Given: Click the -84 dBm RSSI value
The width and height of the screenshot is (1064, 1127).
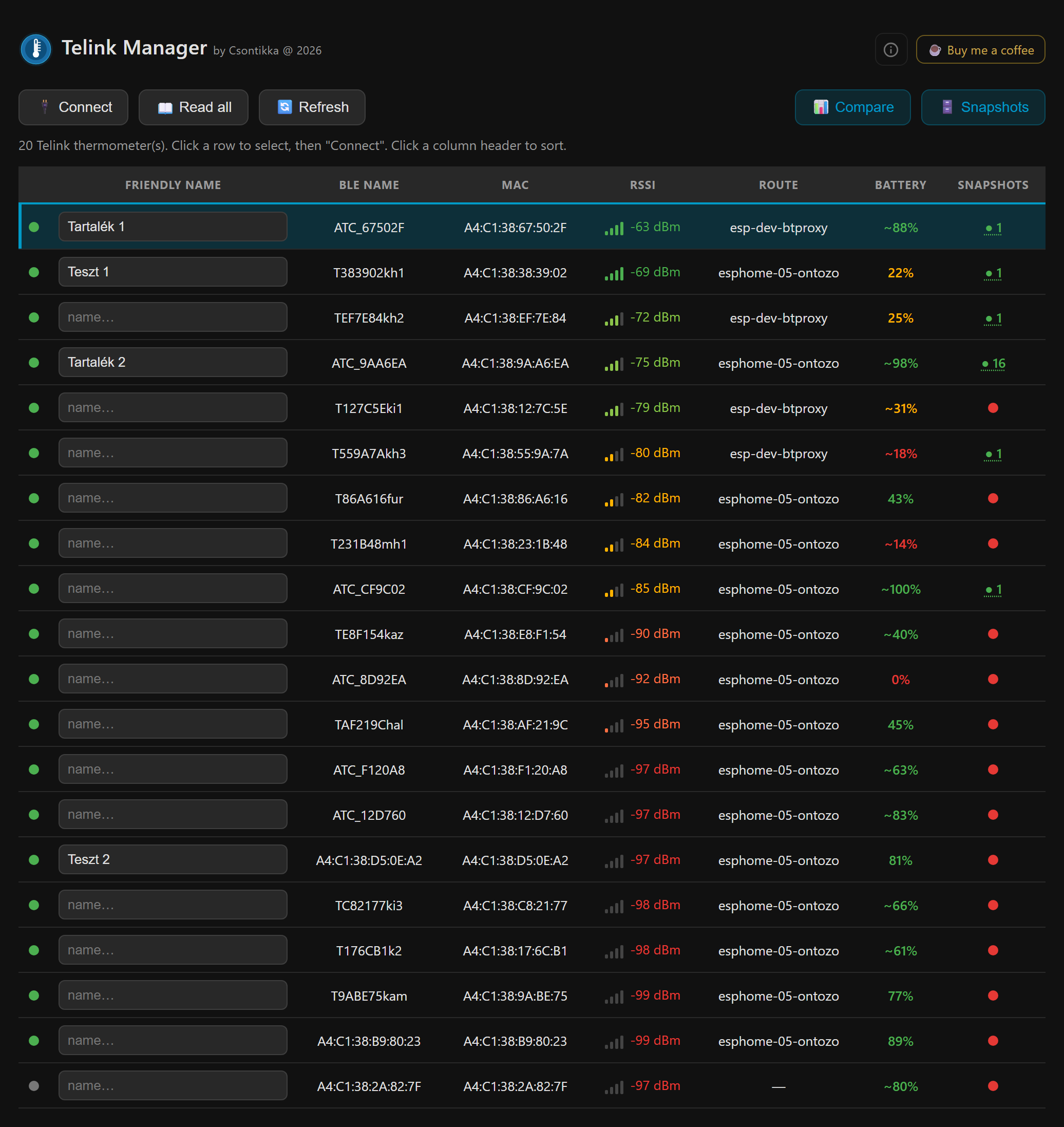Looking at the screenshot, I should click(x=655, y=543).
